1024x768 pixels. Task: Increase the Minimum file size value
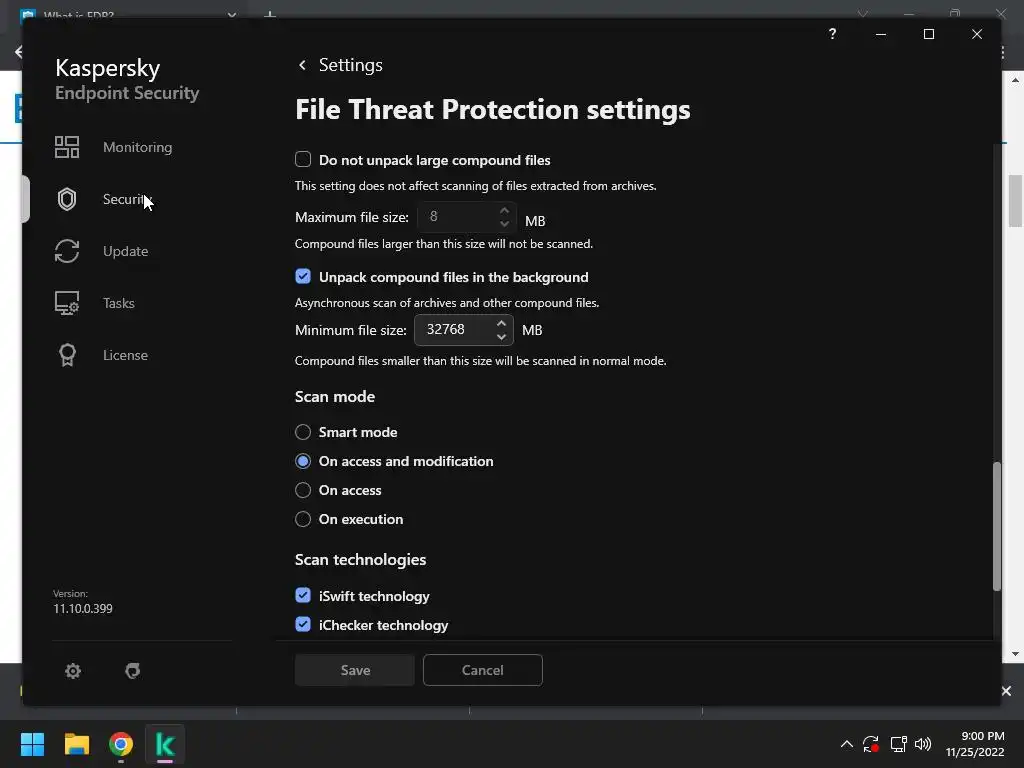pos(502,323)
